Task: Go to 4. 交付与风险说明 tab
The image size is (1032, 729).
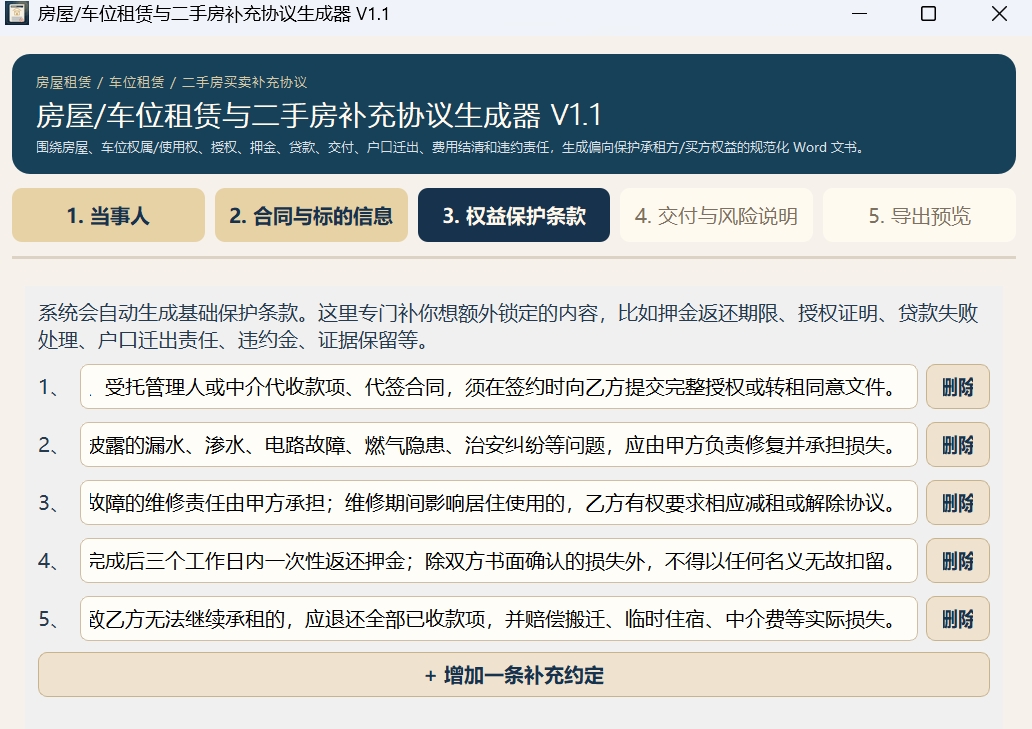Action: [716, 215]
